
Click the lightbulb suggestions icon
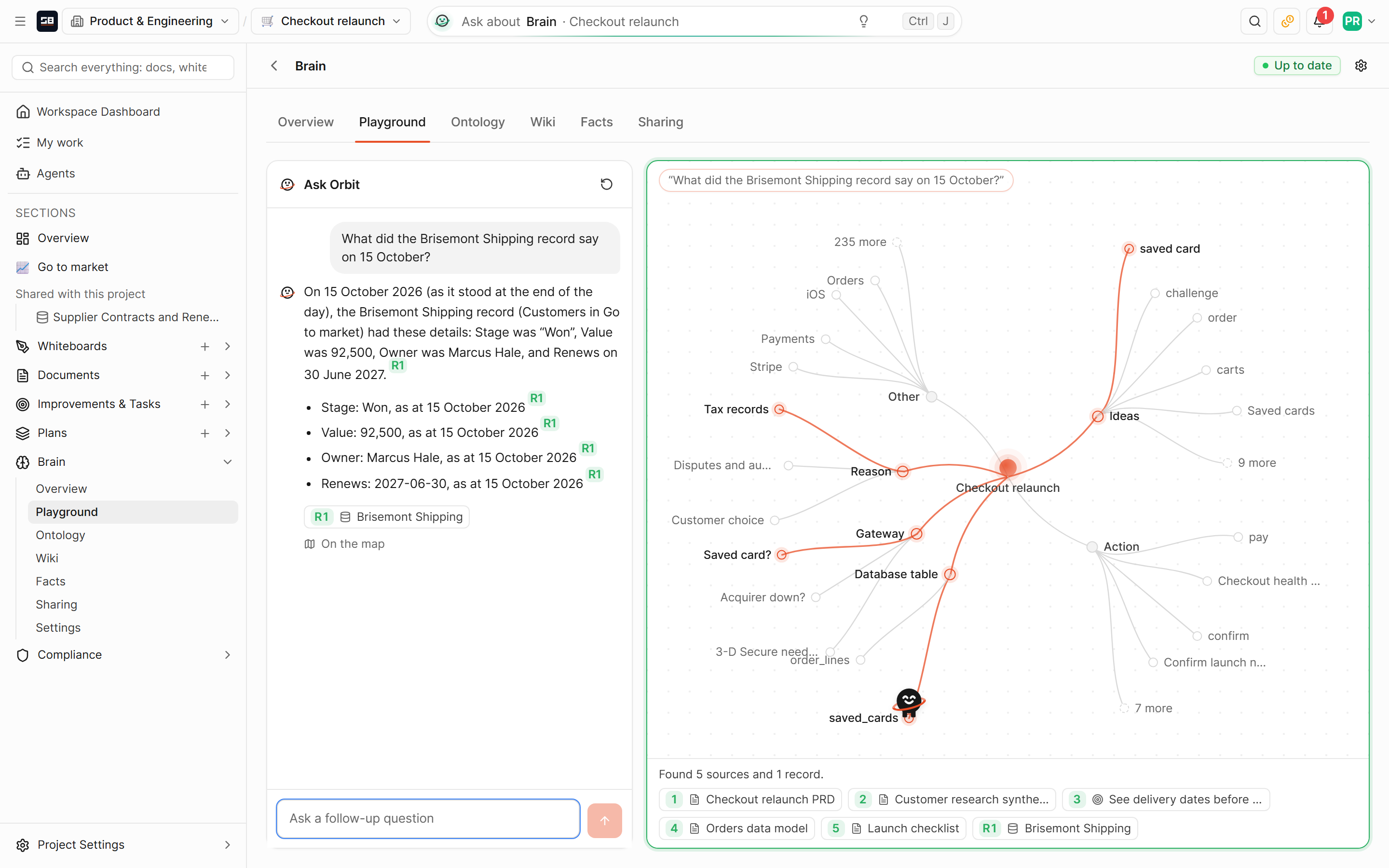point(863,21)
